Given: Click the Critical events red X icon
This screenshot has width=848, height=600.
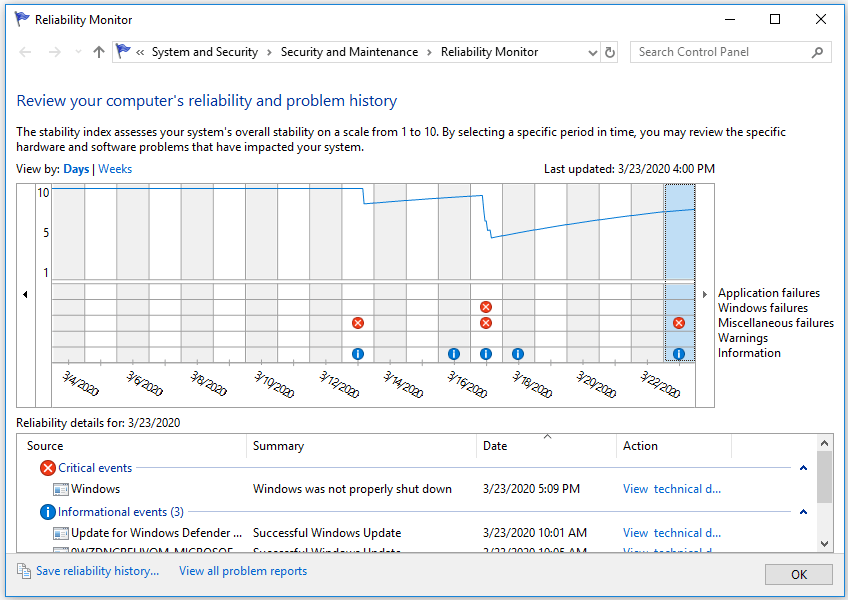Looking at the screenshot, I should pos(47,467).
